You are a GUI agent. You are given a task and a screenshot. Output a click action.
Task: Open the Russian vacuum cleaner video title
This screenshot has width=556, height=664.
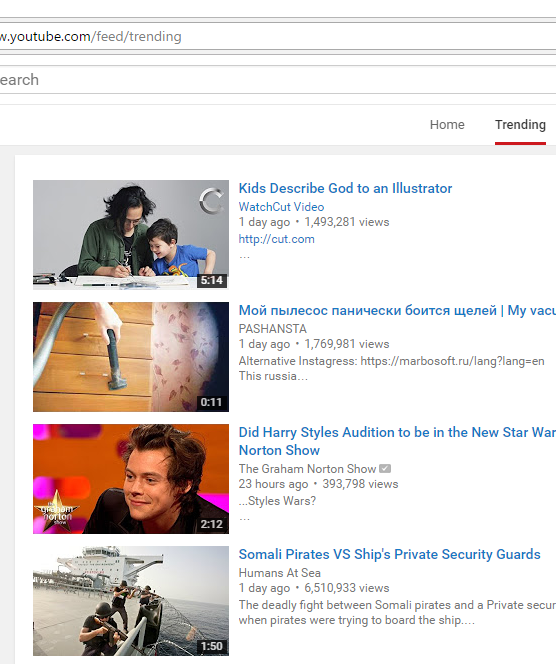click(397, 310)
